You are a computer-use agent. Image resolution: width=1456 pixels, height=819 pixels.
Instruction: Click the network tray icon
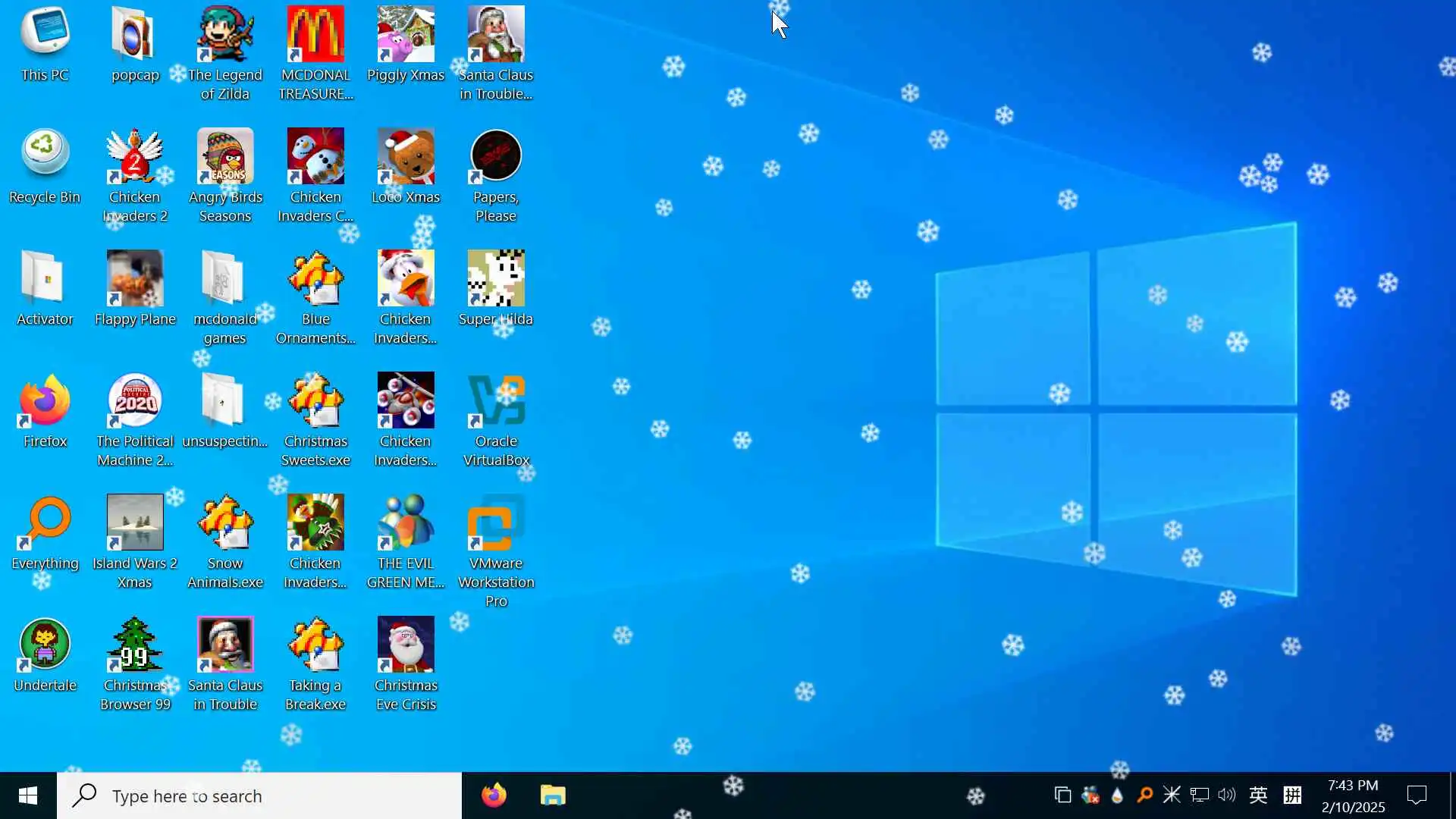coord(1199,795)
